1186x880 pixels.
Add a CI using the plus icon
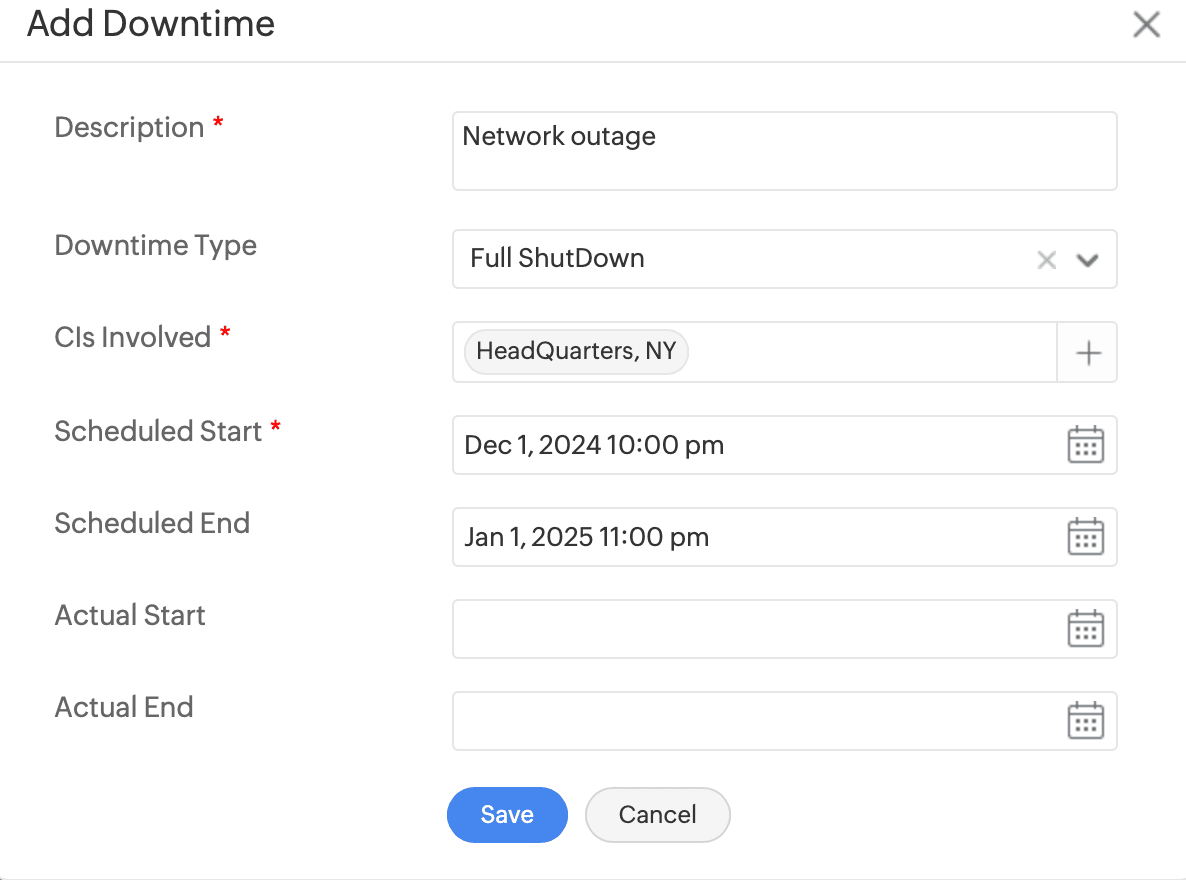click(x=1087, y=353)
